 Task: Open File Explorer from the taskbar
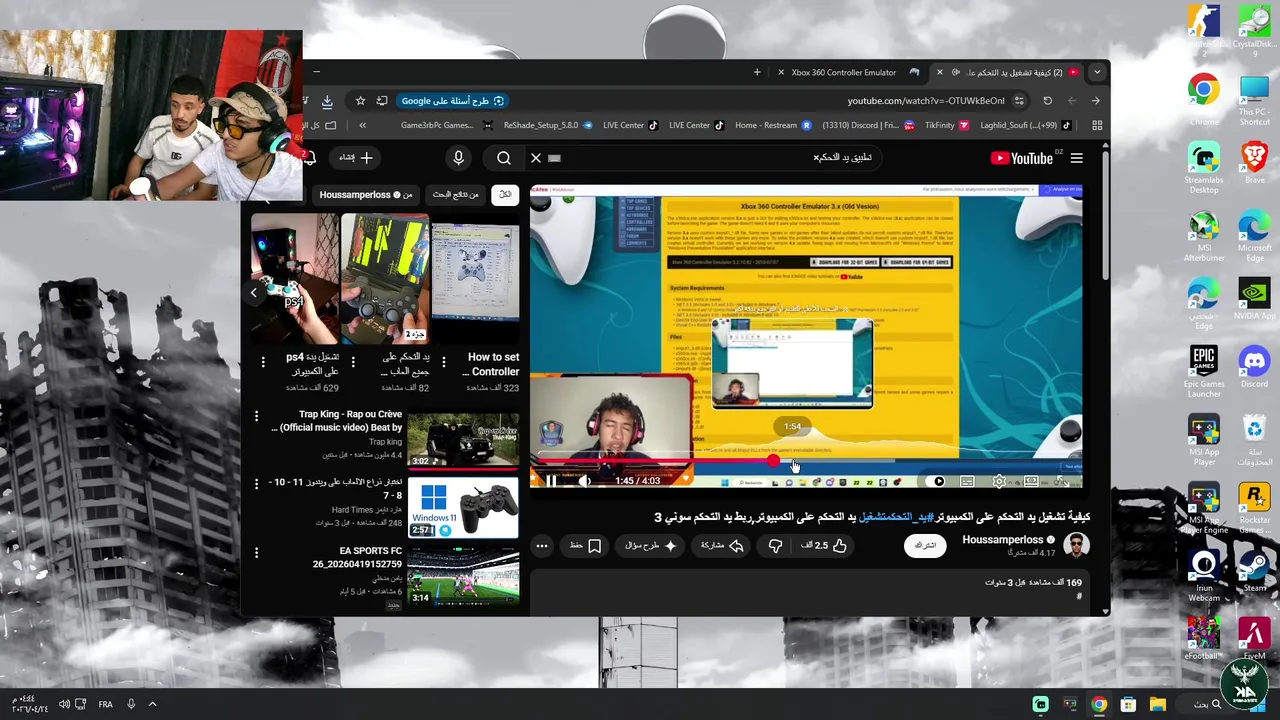(1157, 704)
